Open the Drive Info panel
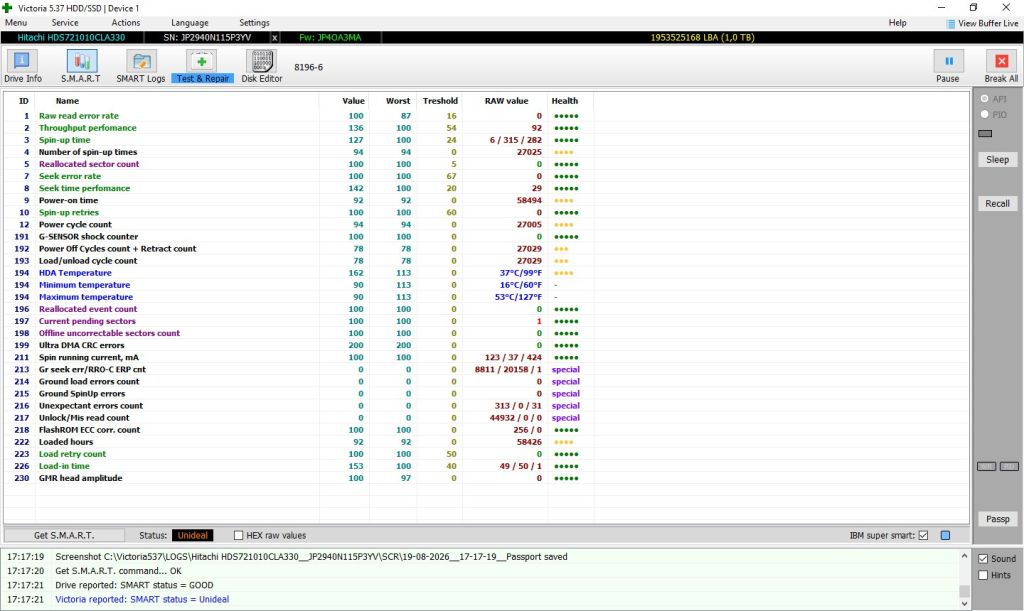 click(22, 67)
